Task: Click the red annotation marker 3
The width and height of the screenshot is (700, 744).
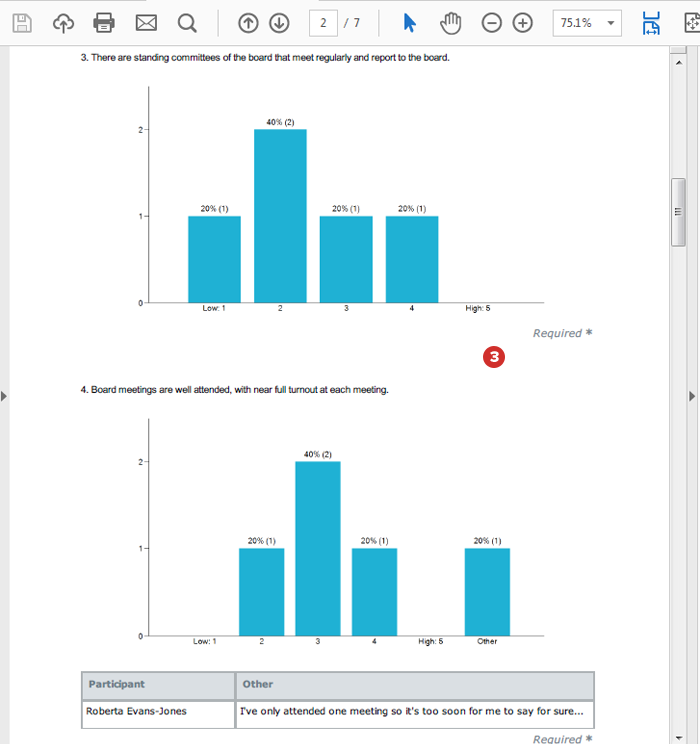Action: coord(493,355)
